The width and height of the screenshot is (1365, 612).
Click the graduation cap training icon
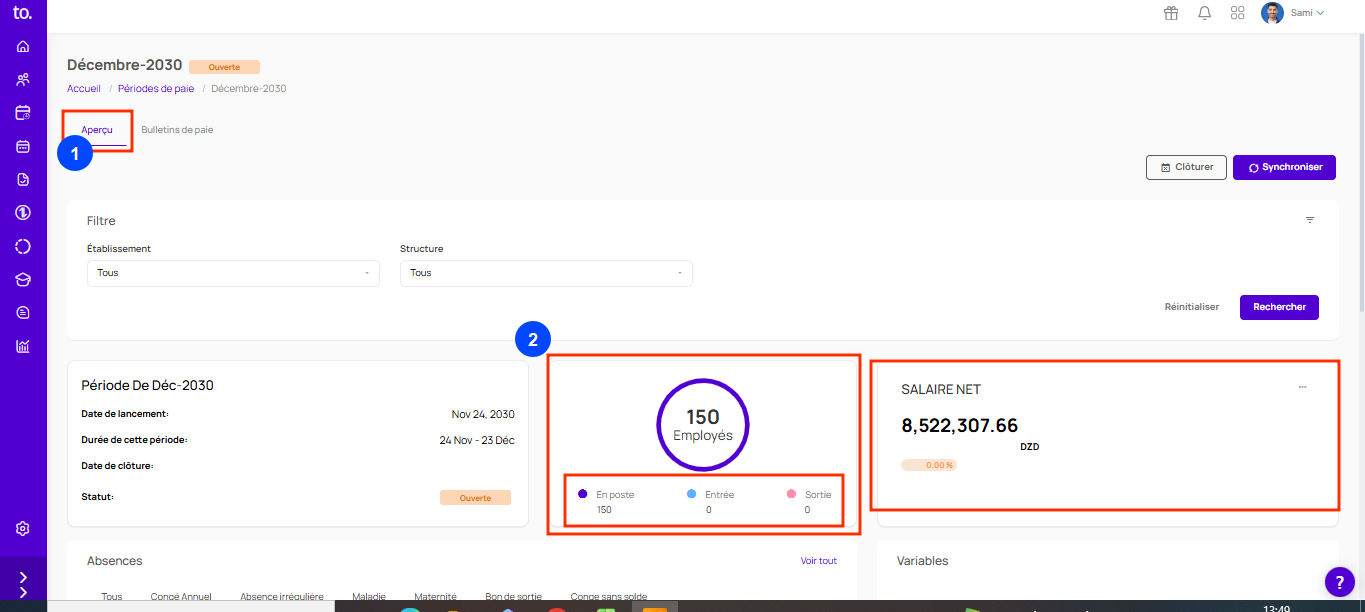pos(23,280)
